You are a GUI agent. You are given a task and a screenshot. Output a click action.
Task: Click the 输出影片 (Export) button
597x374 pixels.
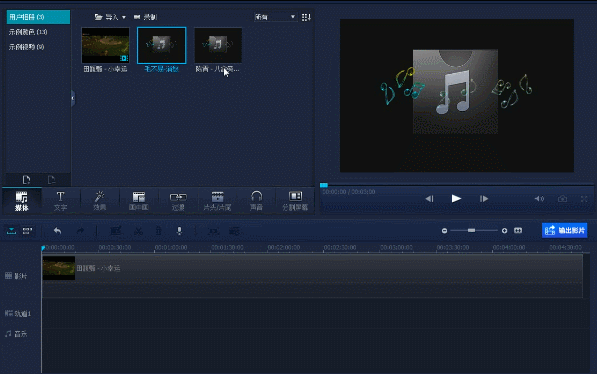coord(565,230)
